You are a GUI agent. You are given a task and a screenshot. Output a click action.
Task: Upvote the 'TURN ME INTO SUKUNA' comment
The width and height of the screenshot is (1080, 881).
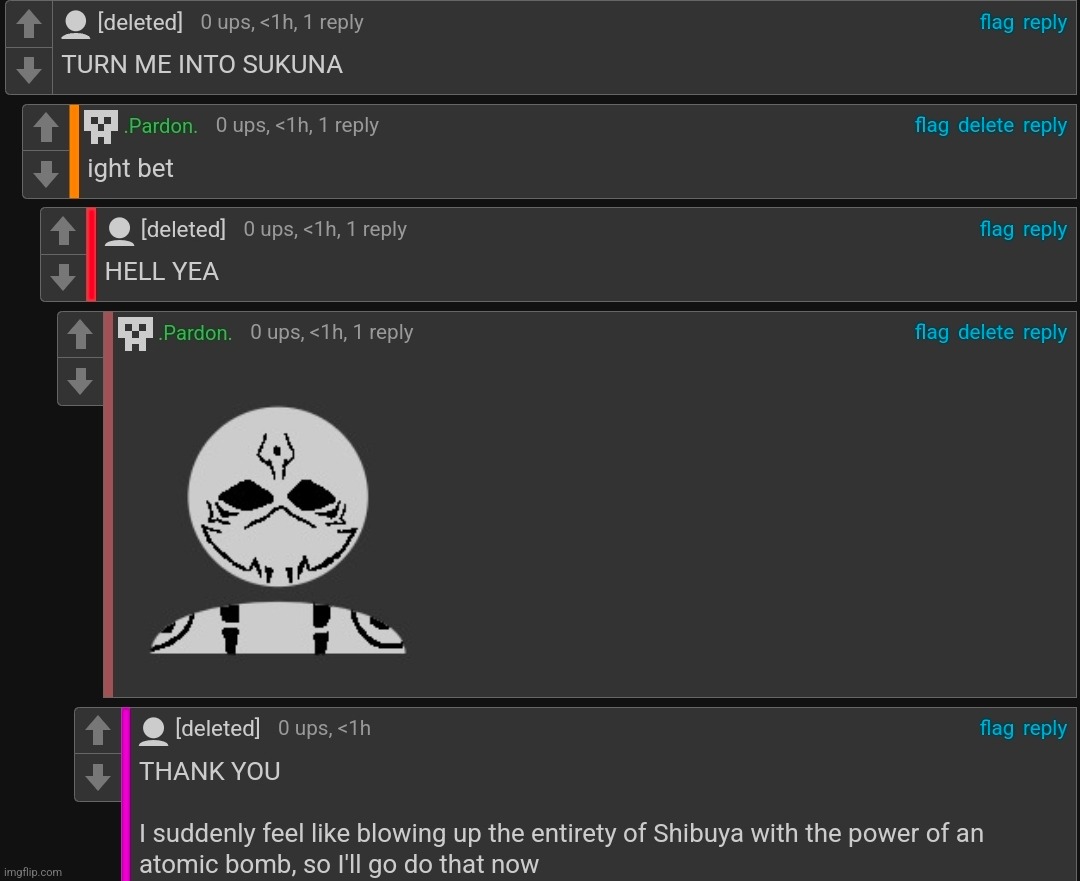[x=29, y=24]
